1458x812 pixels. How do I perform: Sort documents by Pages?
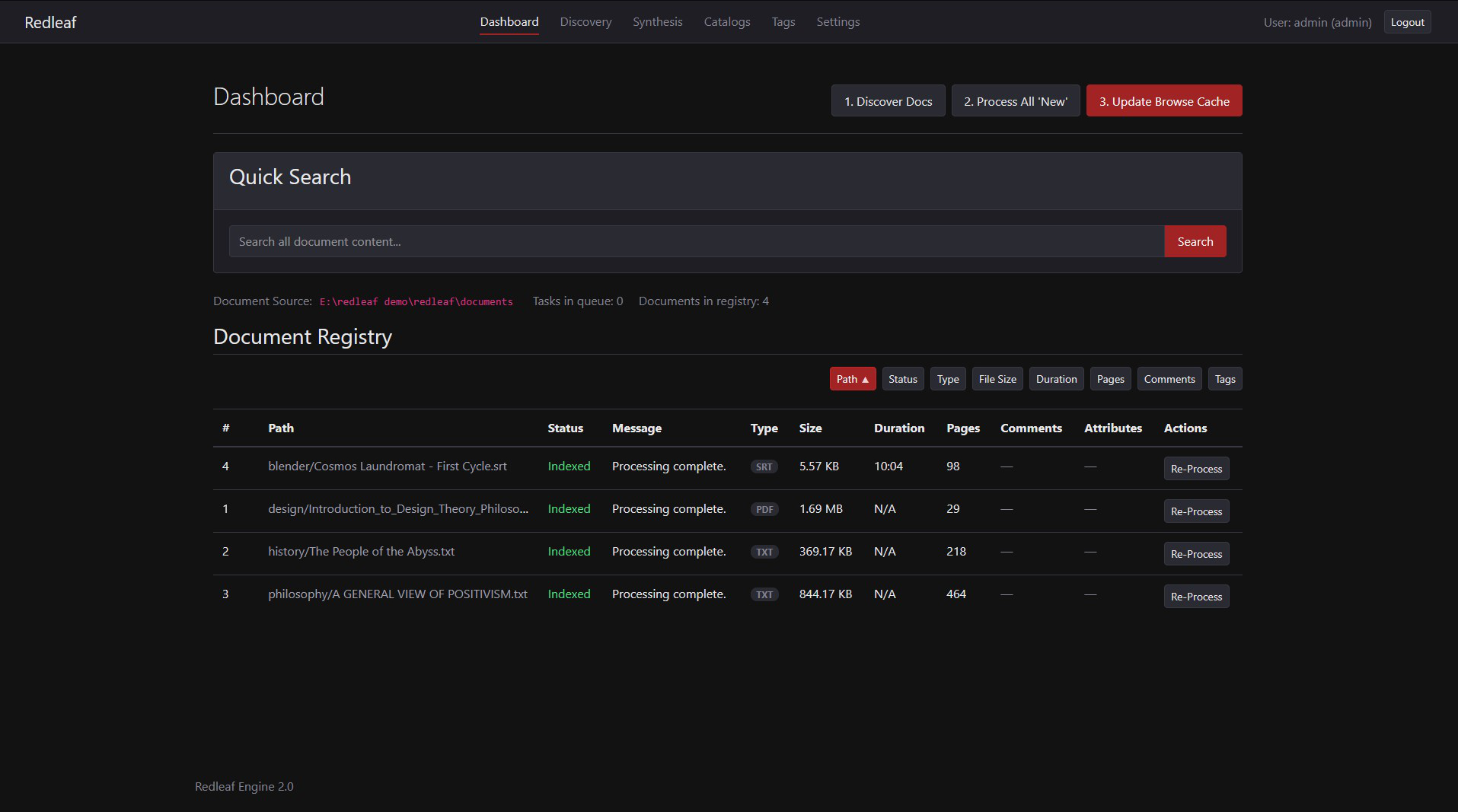pos(1110,379)
